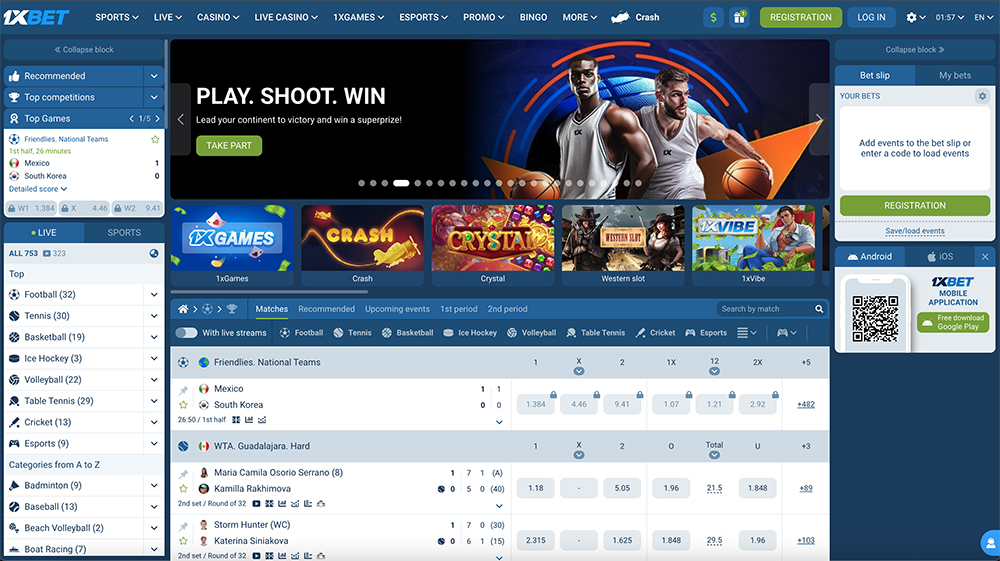Click the 1XBET logo

pos(36,17)
